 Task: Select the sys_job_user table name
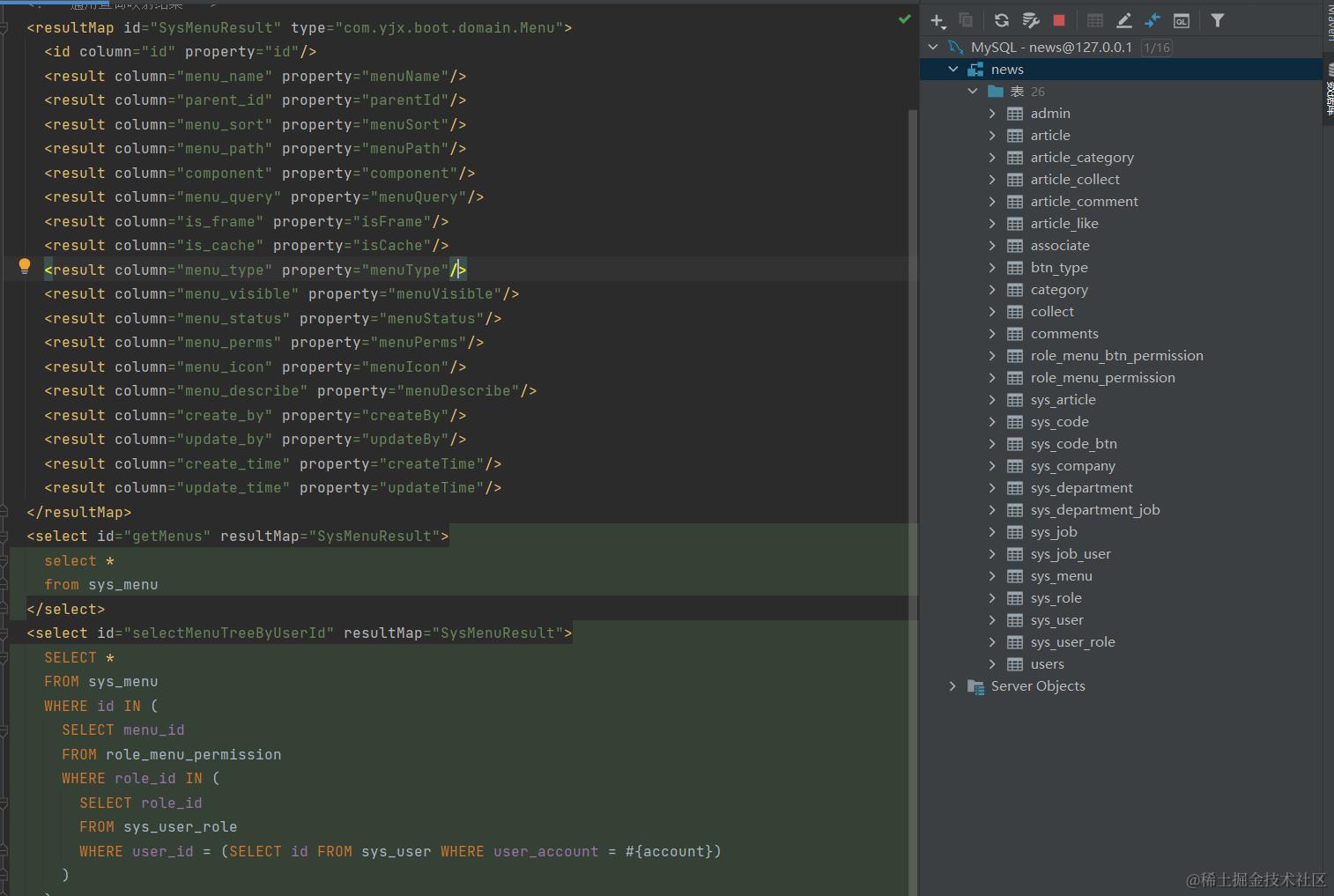click(1071, 554)
